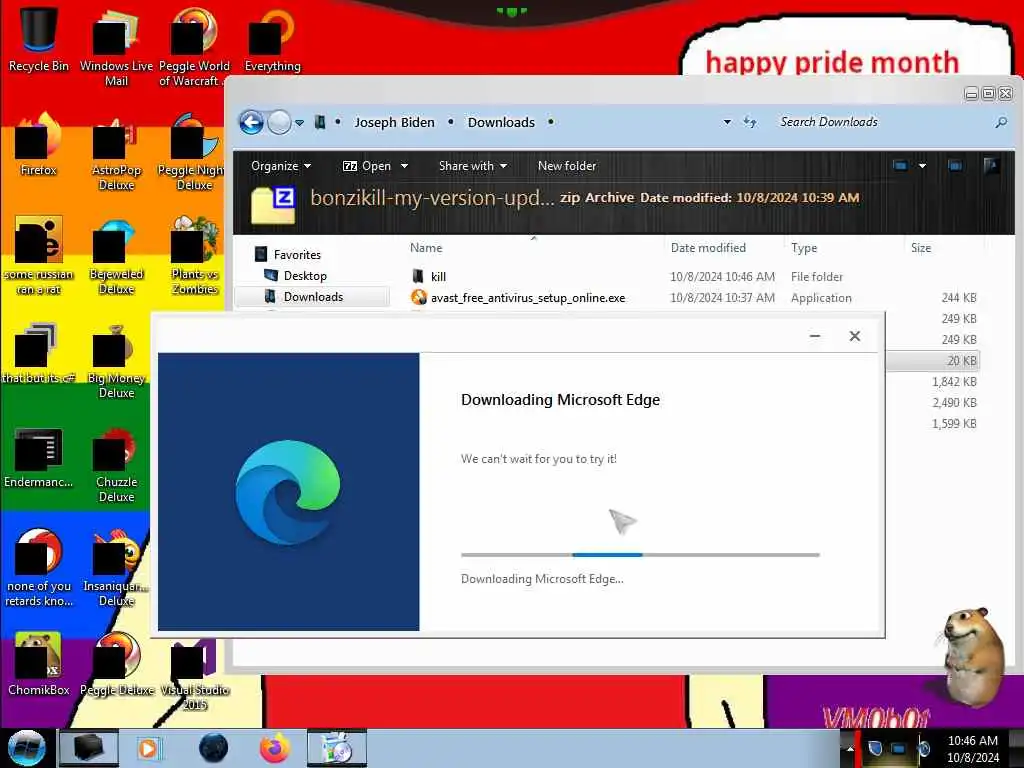Image resolution: width=1024 pixels, height=768 pixels.
Task: Open 'some russian ran a rat' icon
Action: click(39, 255)
